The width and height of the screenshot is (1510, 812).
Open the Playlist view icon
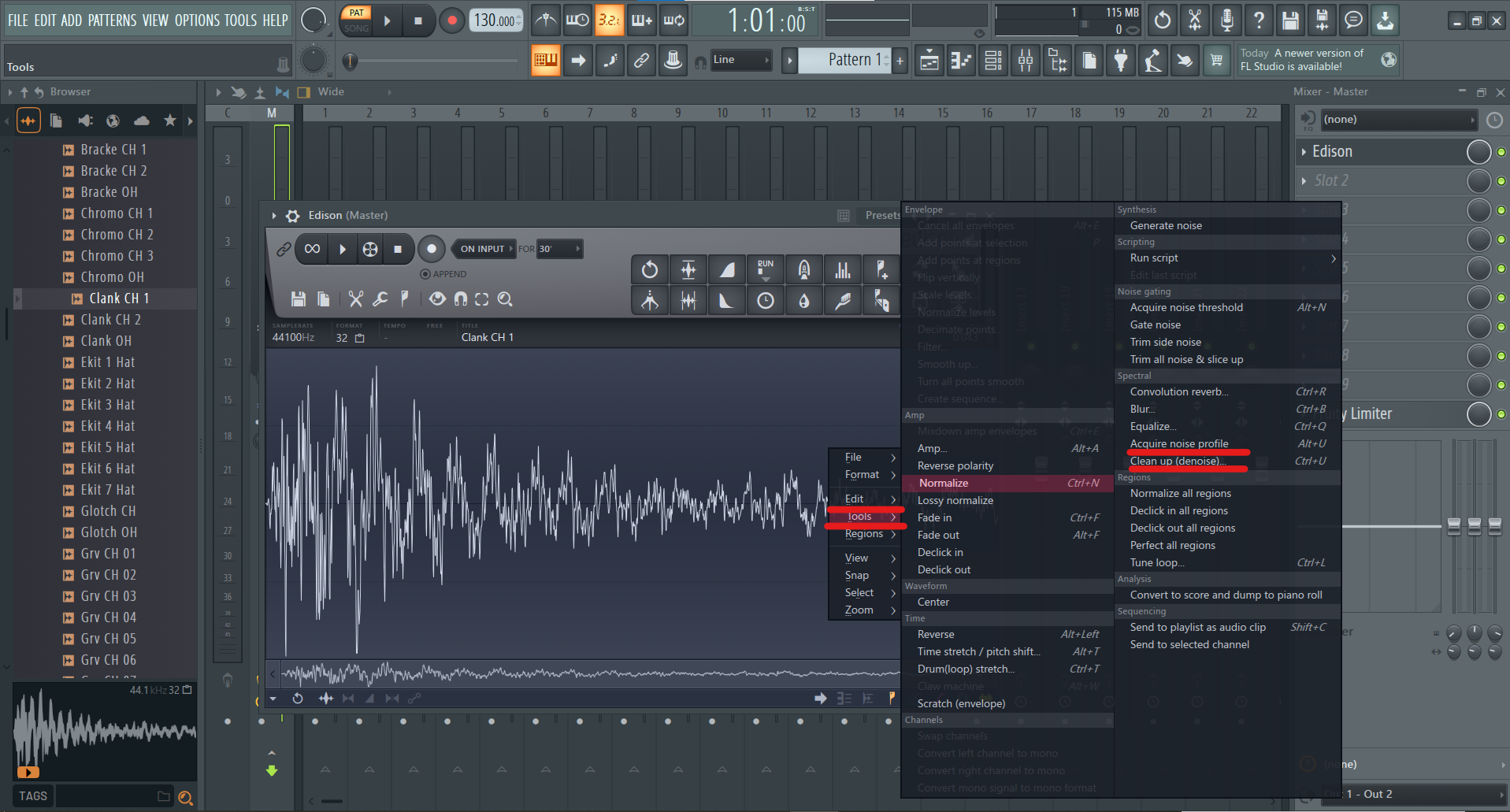[929, 61]
